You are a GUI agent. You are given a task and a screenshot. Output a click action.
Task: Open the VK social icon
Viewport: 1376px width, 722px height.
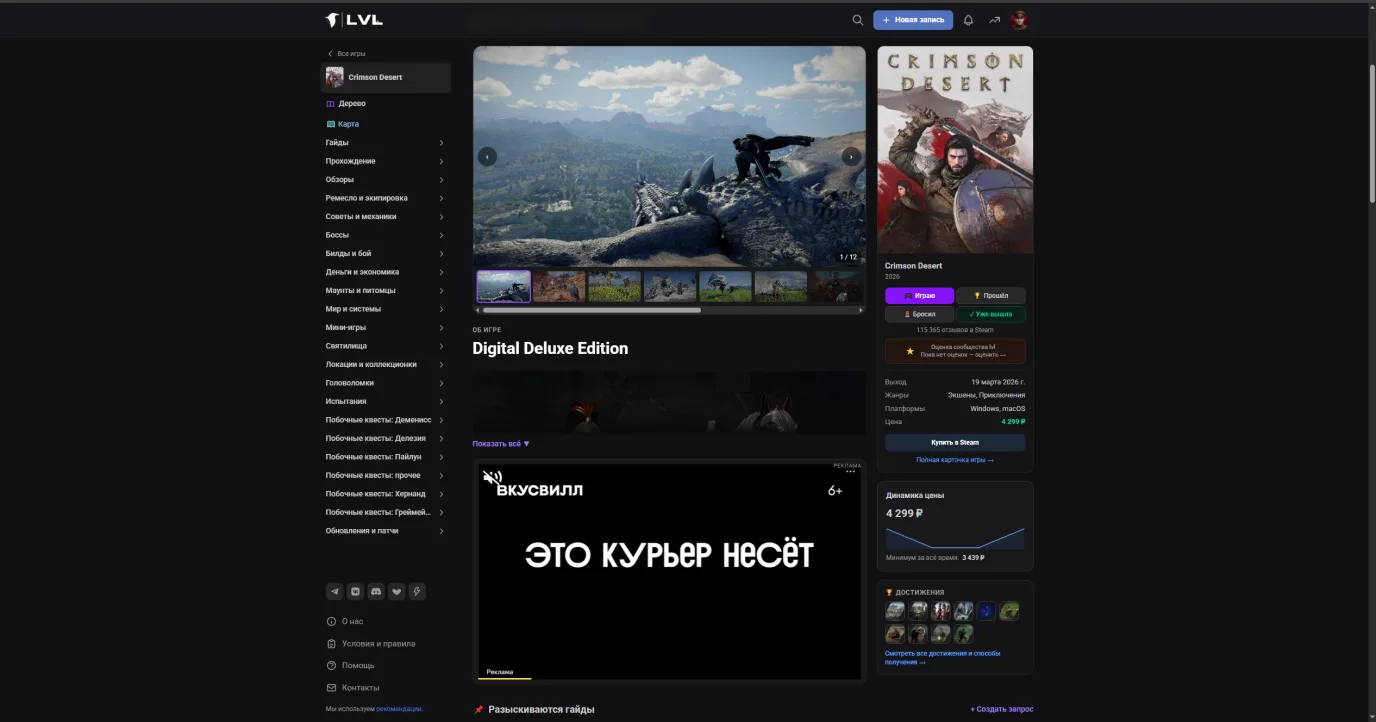355,591
